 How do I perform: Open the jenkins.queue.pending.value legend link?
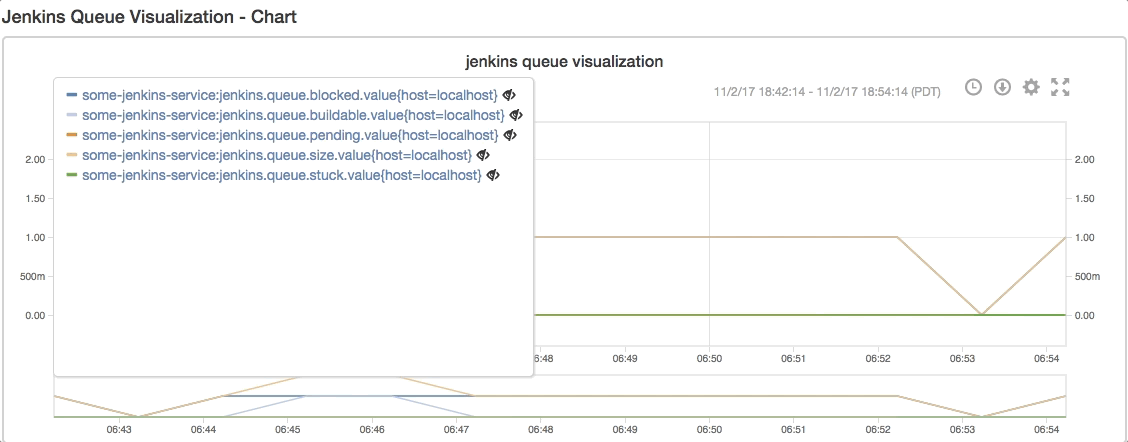(290, 135)
